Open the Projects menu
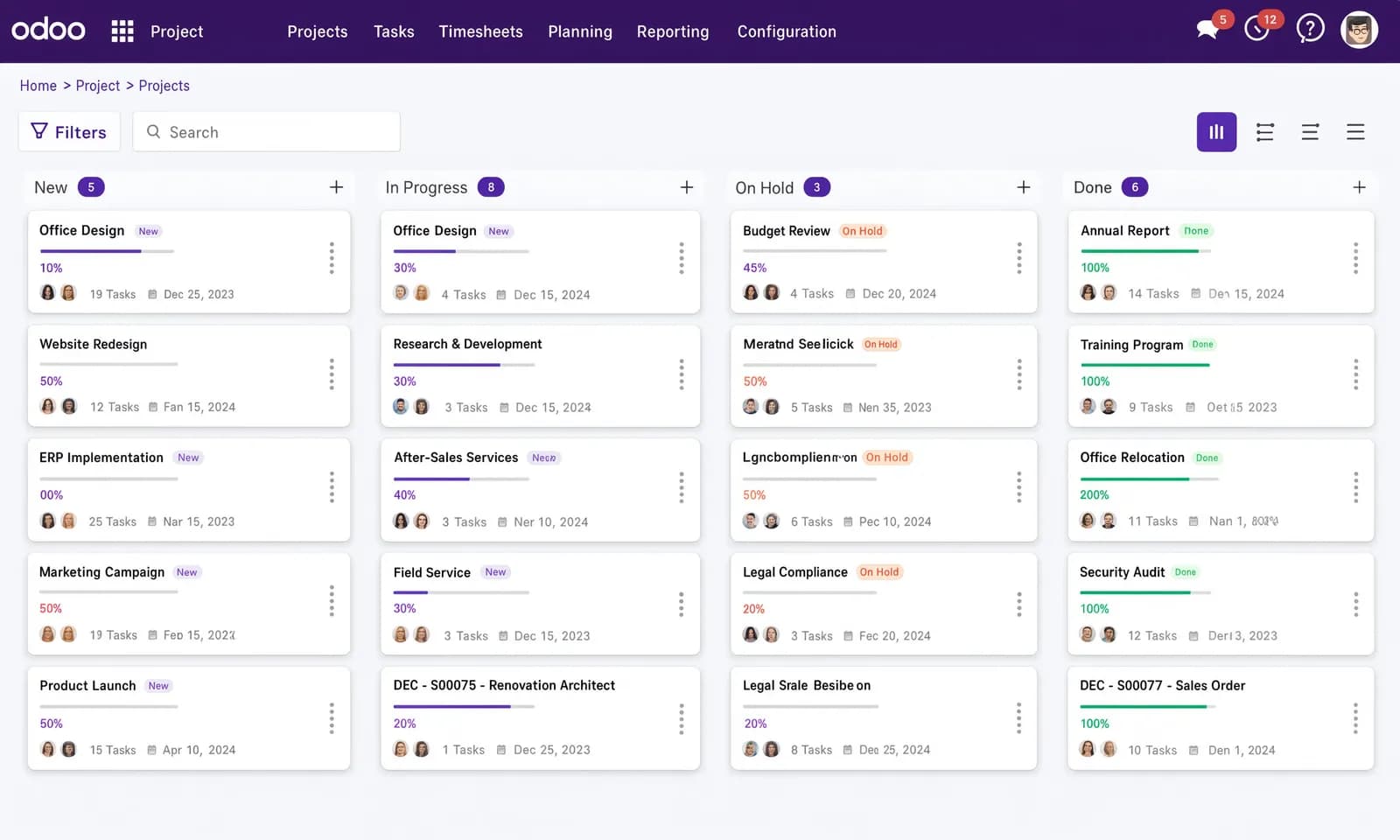This screenshot has height=840, width=1400. (318, 31)
